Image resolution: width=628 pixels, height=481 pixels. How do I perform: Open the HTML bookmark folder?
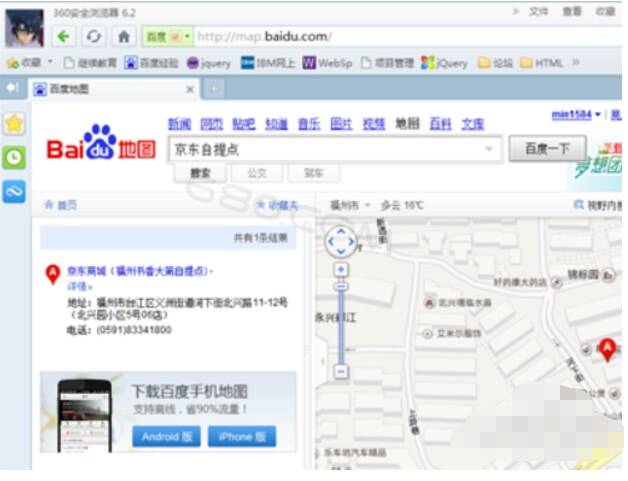pos(541,63)
